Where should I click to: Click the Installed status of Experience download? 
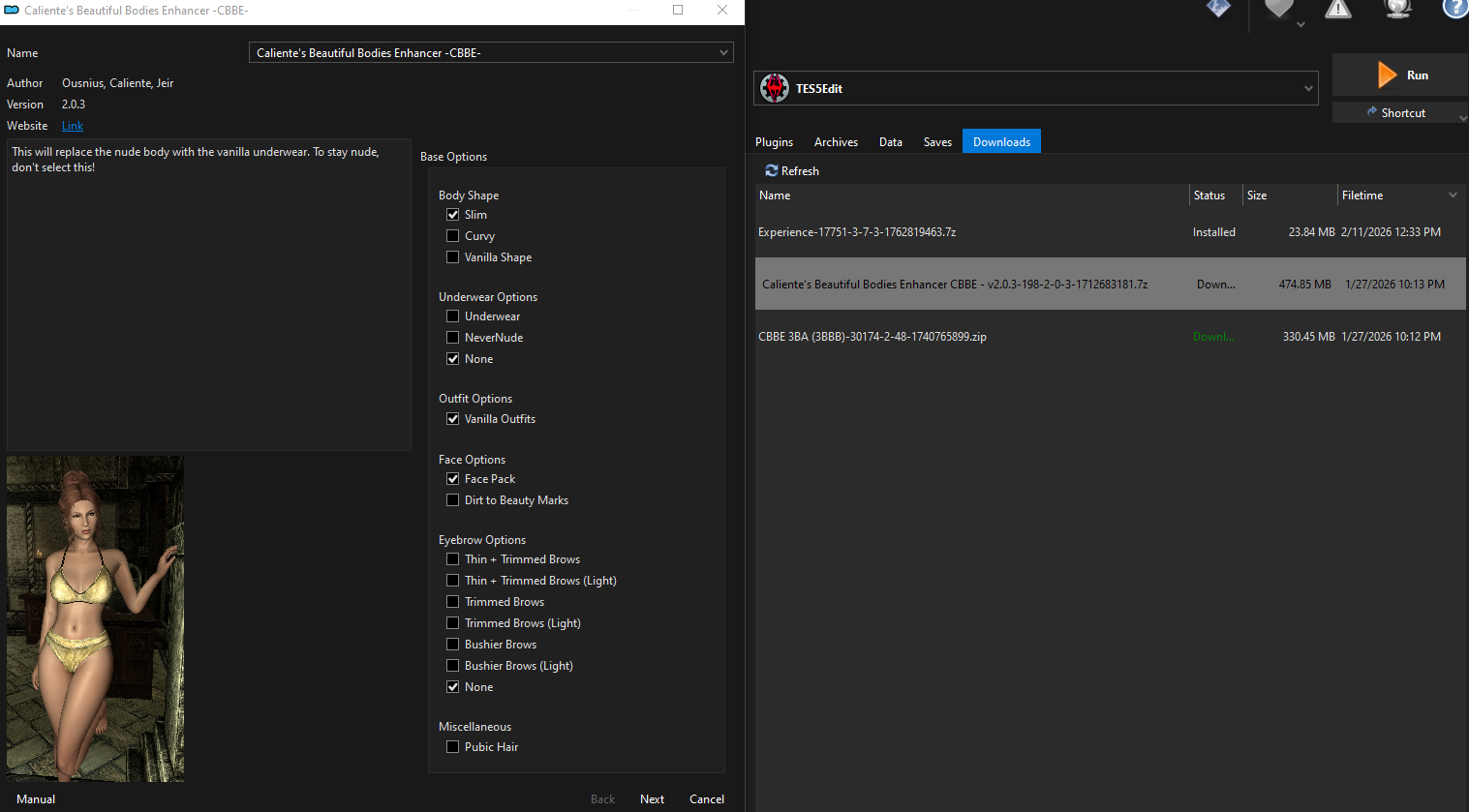pos(1214,232)
